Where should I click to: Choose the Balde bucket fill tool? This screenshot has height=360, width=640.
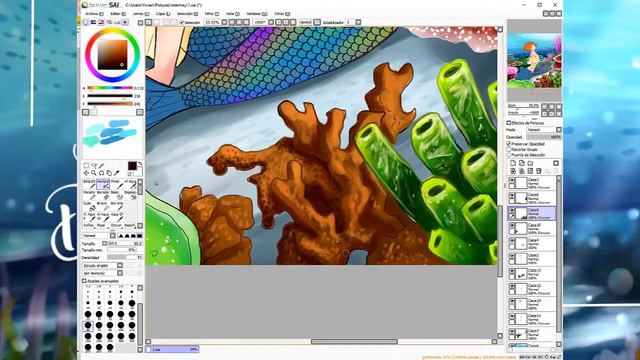pyautogui.click(x=116, y=195)
